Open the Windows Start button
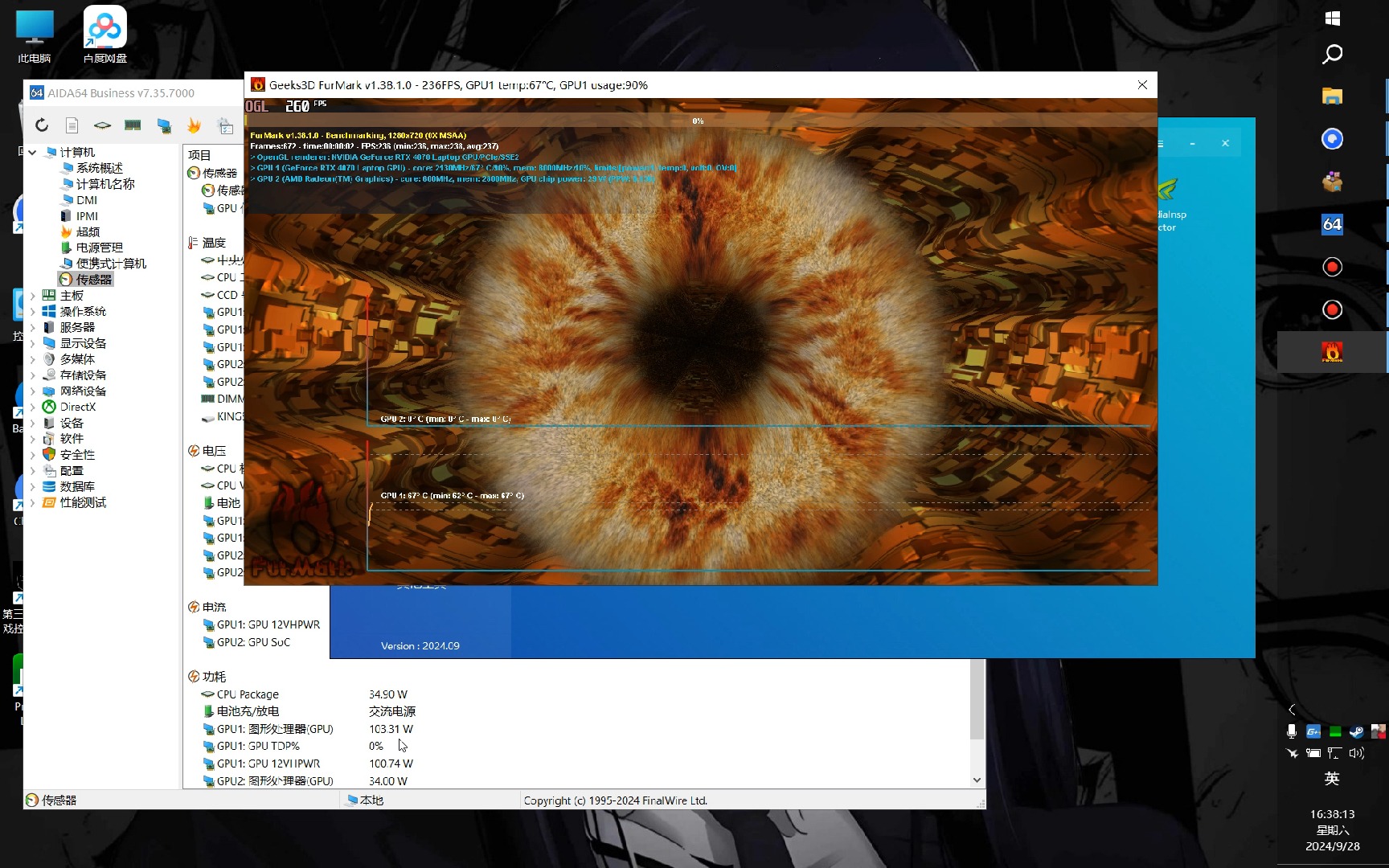Screen dimensions: 1389x868 (x=1332, y=18)
